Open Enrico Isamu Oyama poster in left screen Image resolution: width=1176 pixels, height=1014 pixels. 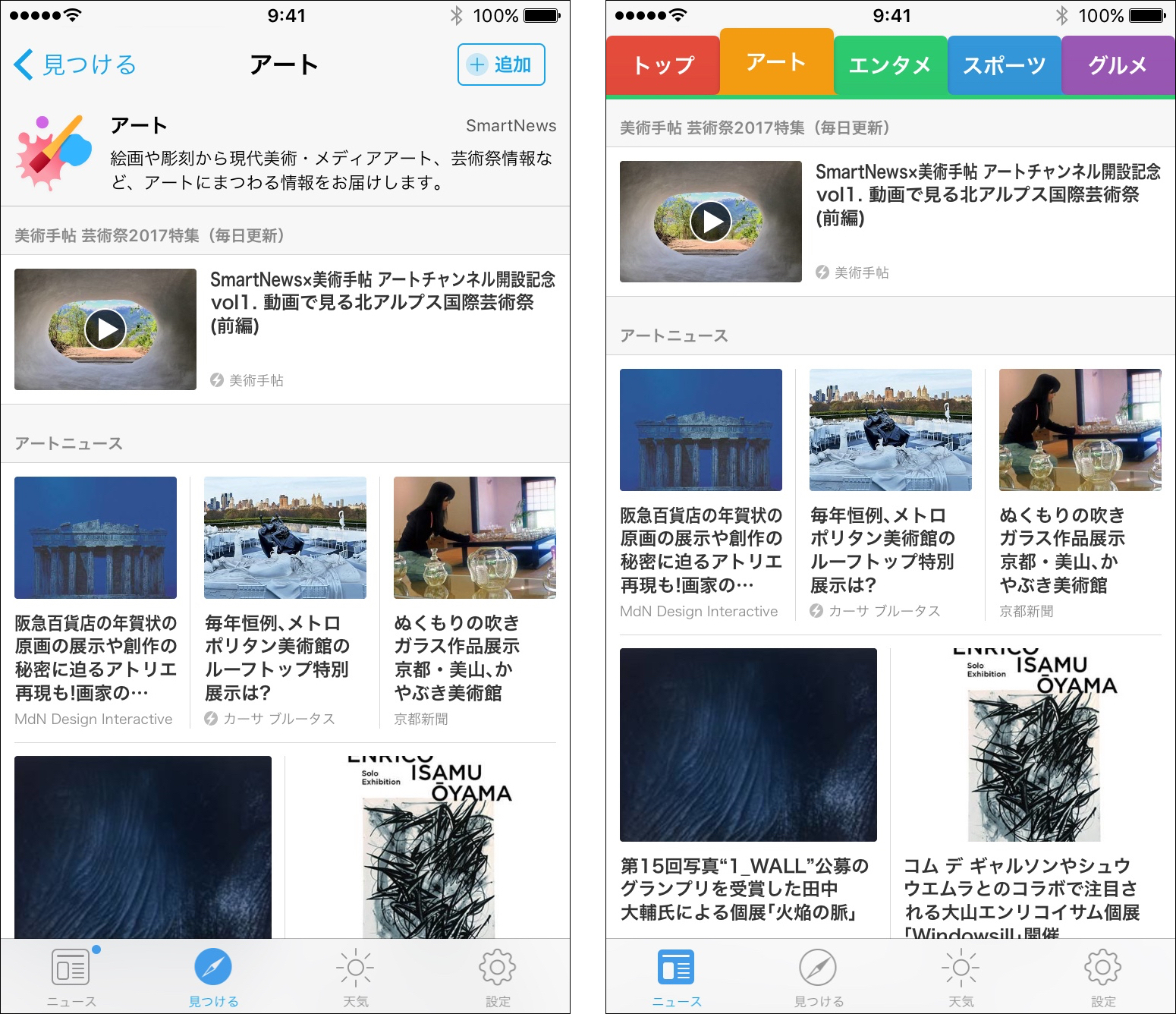(428, 847)
